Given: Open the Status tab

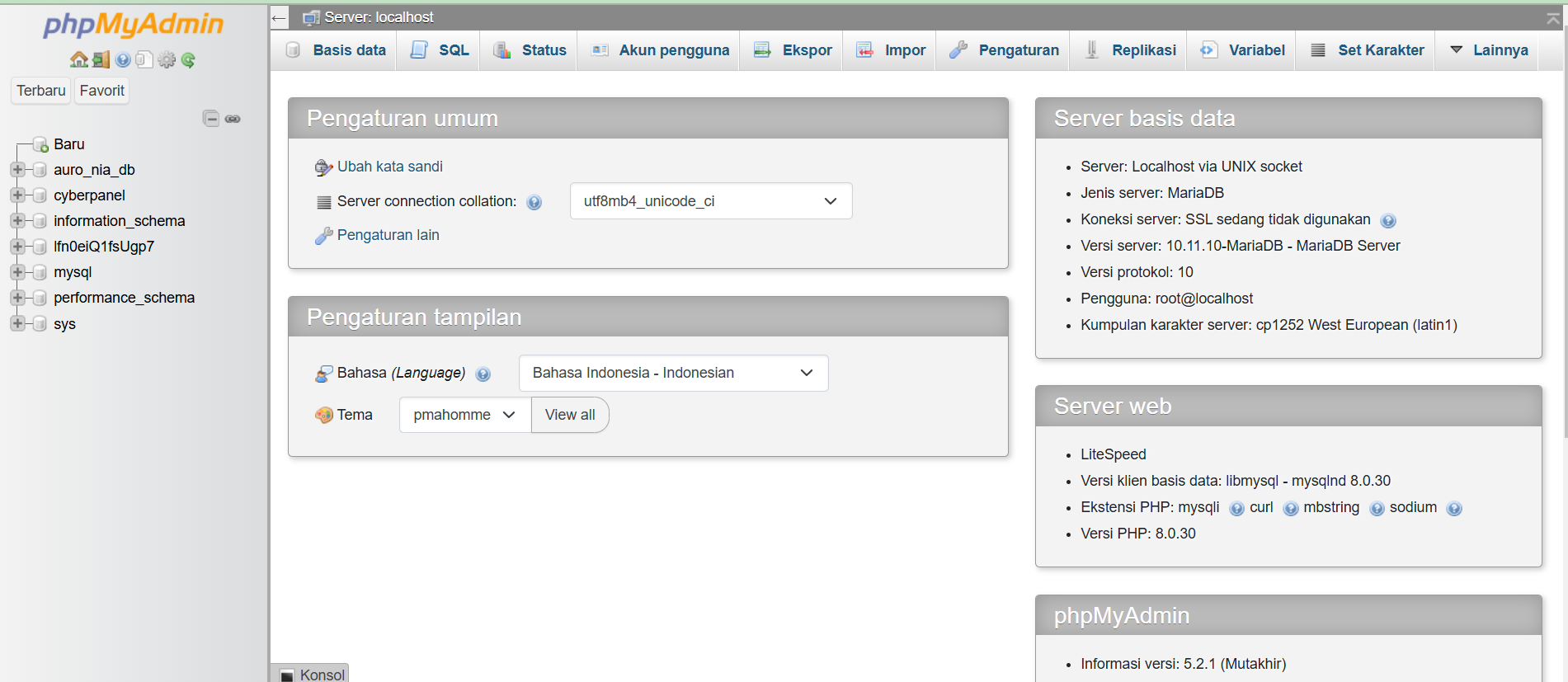Looking at the screenshot, I should click(x=530, y=50).
